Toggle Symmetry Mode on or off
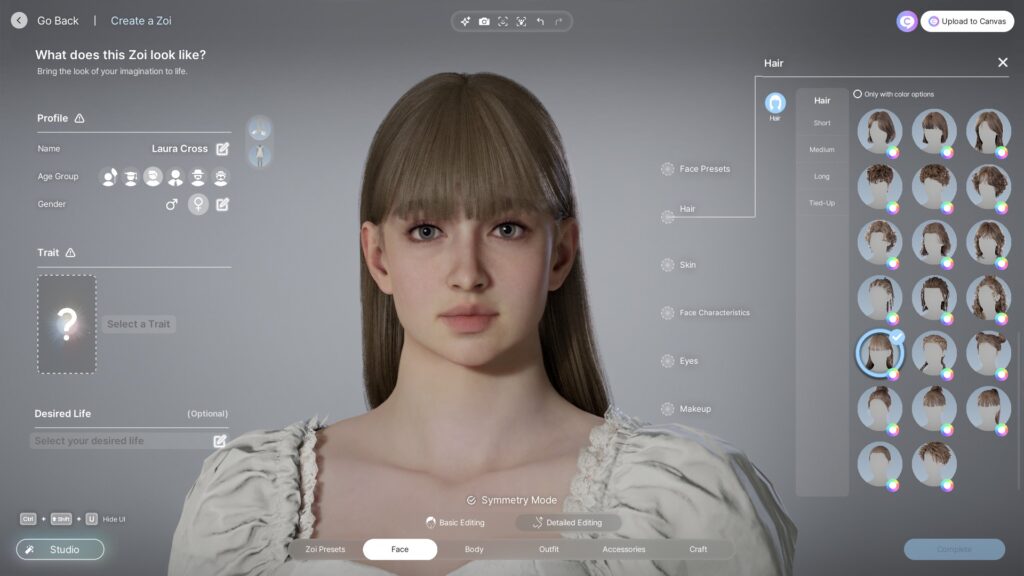Viewport: 1024px width, 576px height. point(513,500)
